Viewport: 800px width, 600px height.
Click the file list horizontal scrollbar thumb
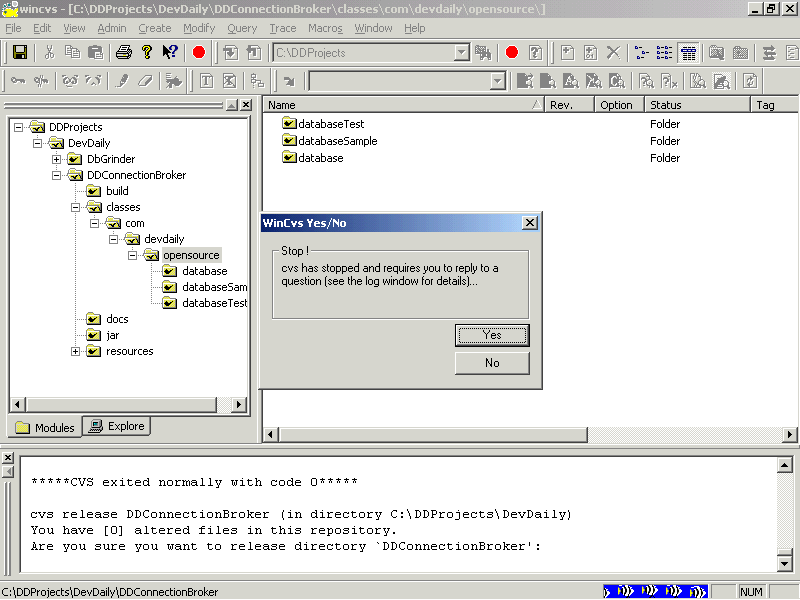[433, 435]
